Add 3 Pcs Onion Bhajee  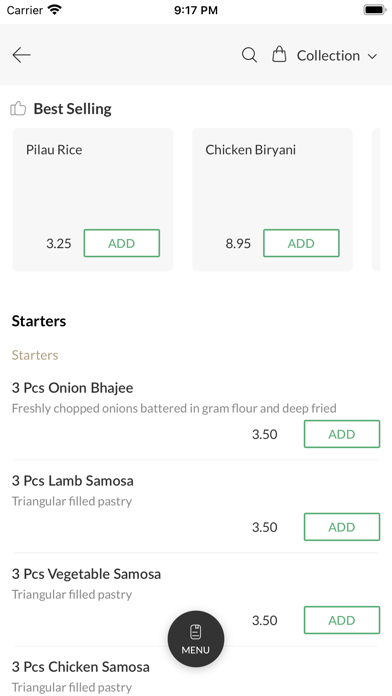pos(342,434)
